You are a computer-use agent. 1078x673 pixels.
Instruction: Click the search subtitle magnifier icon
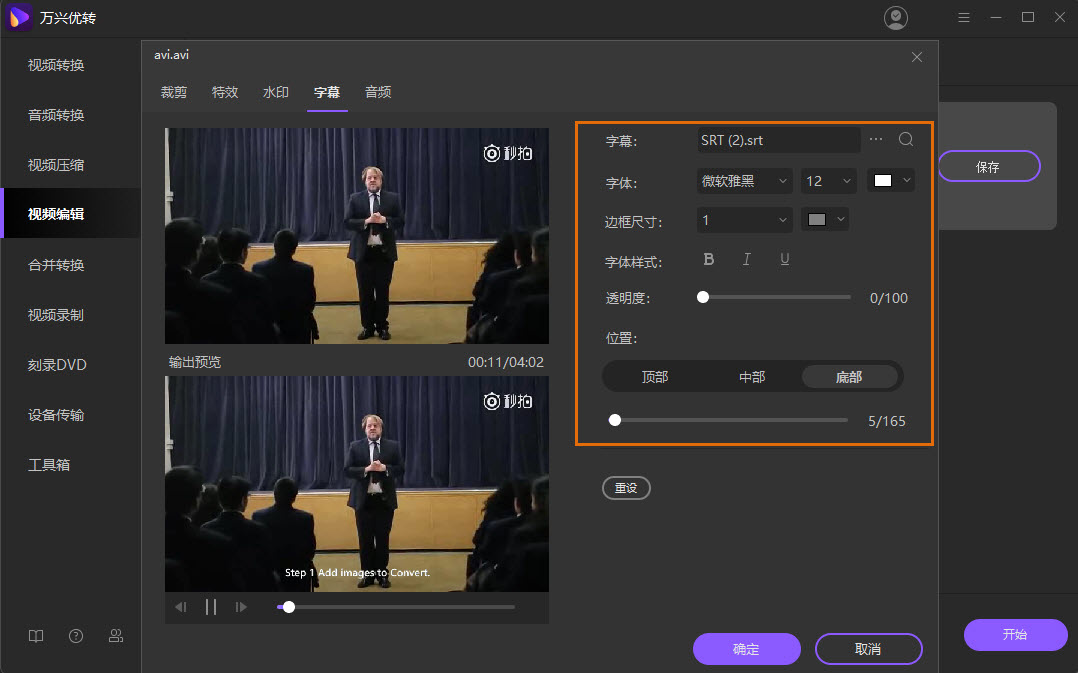(x=906, y=140)
